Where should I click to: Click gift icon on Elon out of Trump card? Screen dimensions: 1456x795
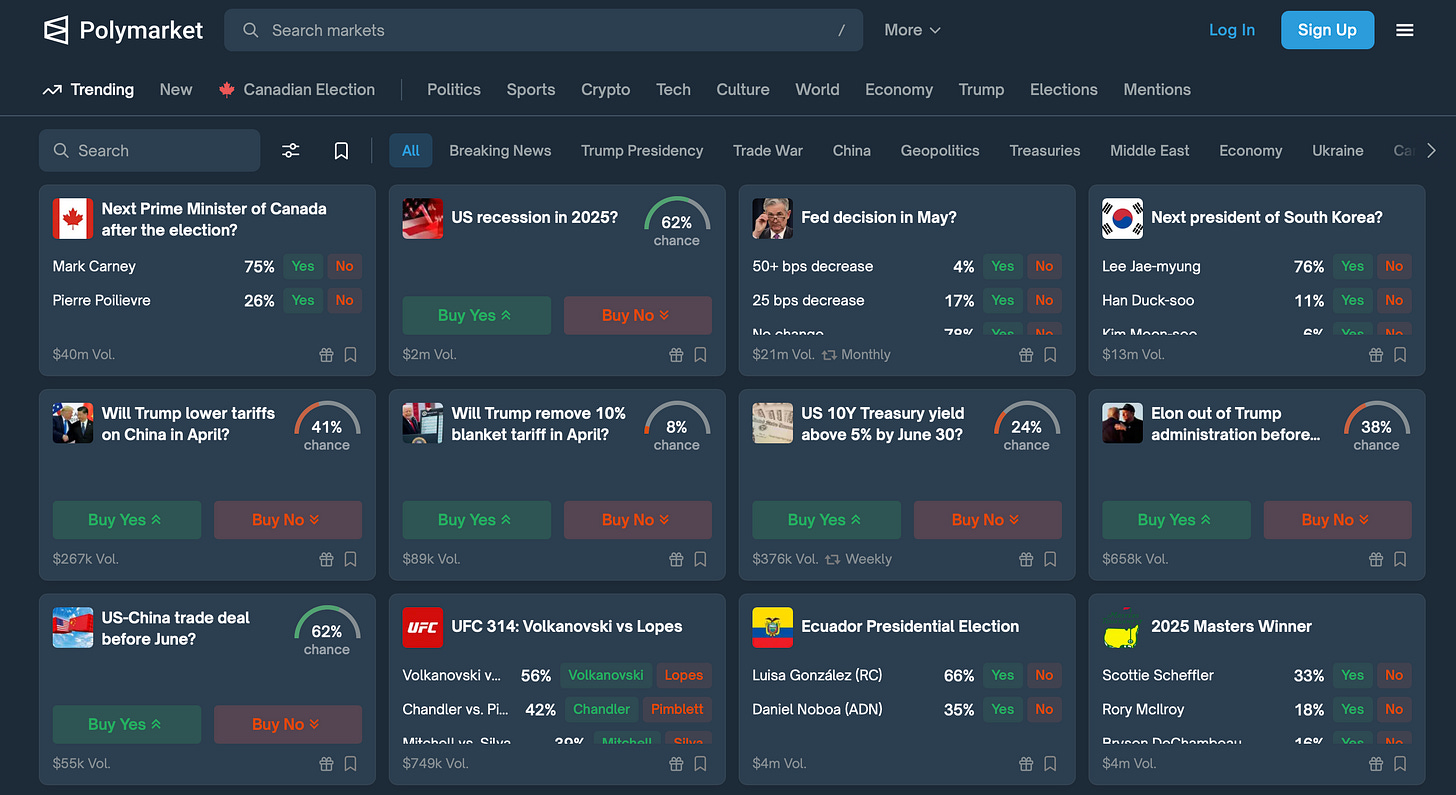click(1376, 559)
